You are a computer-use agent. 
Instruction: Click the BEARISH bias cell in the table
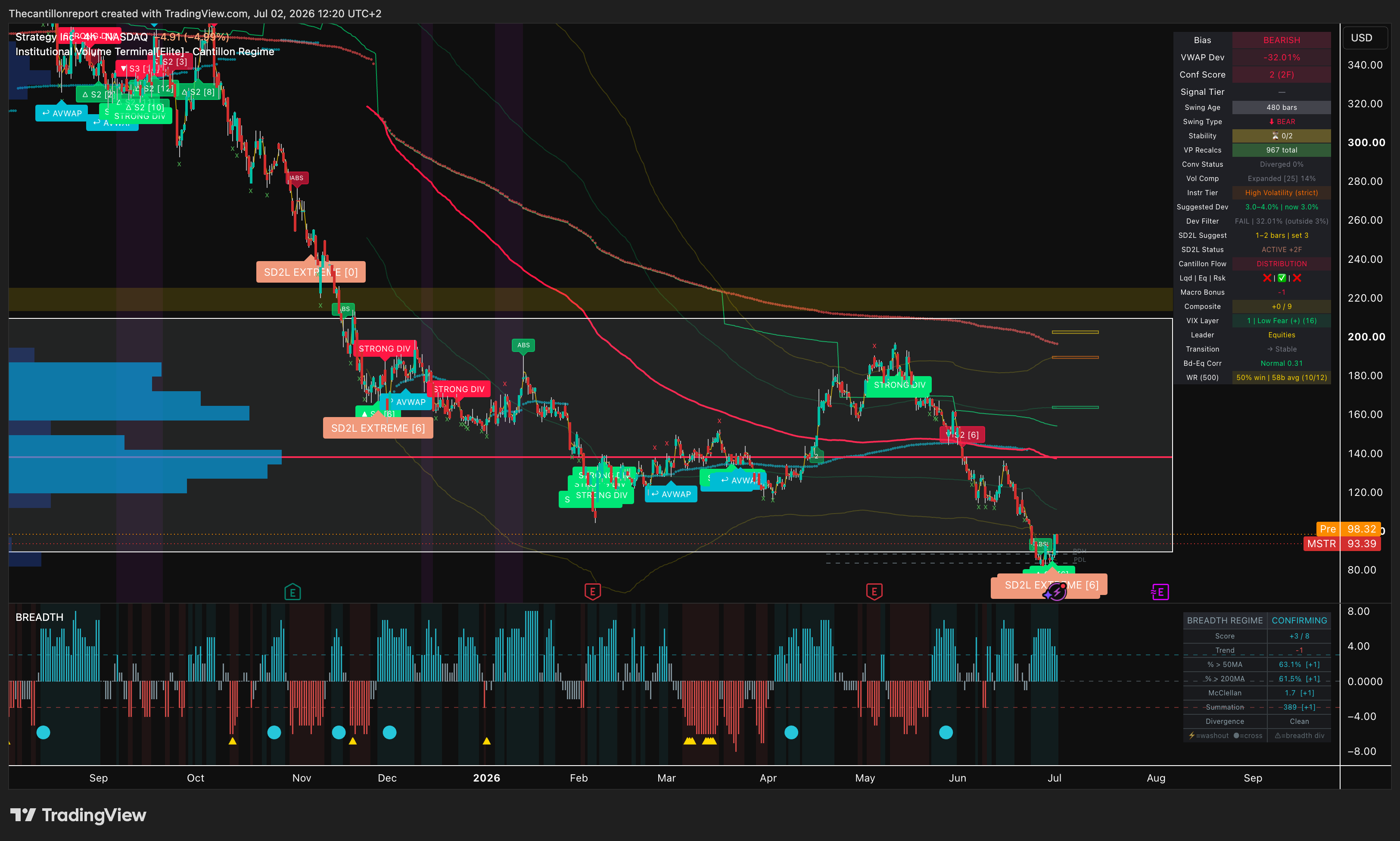tap(1281, 40)
